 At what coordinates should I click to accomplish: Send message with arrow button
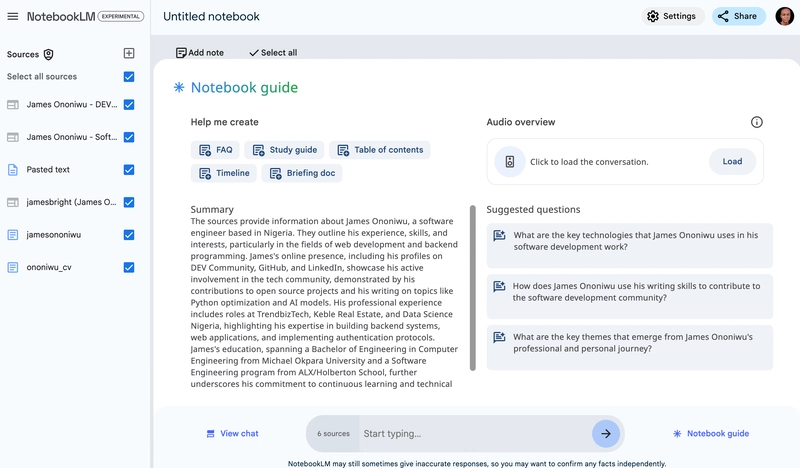[606, 434]
